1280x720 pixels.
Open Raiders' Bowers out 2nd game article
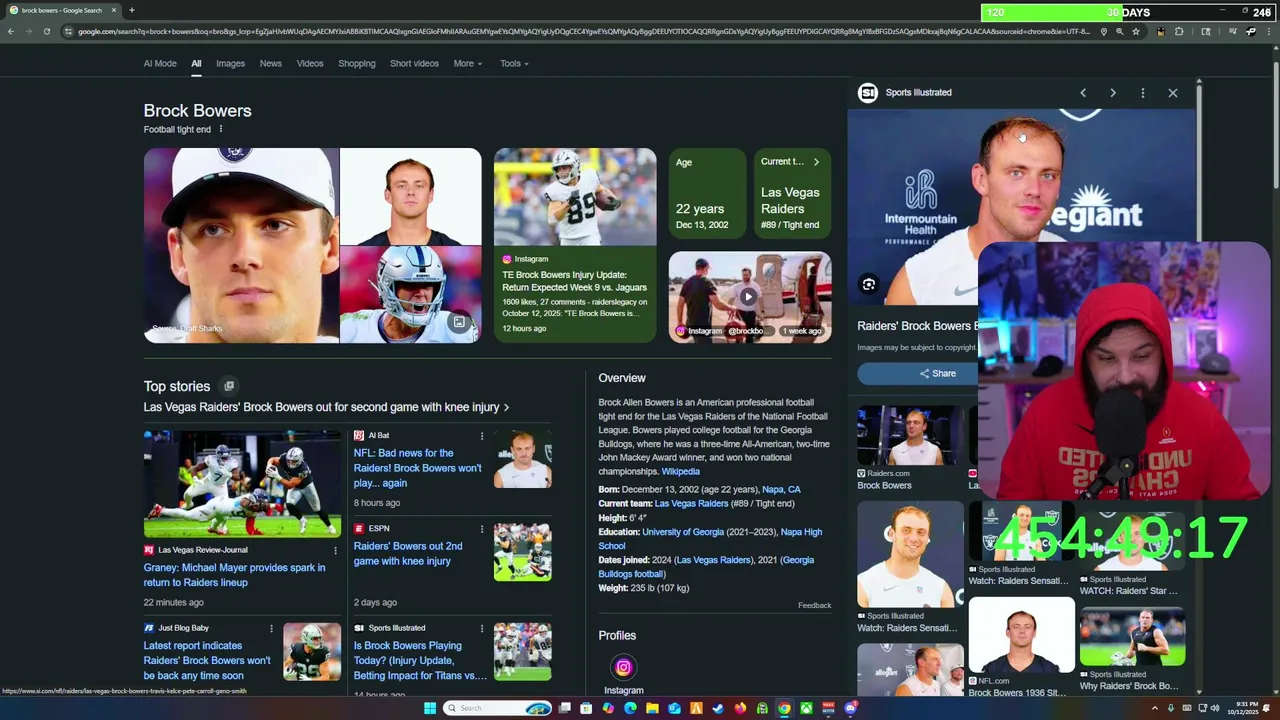tap(408, 554)
